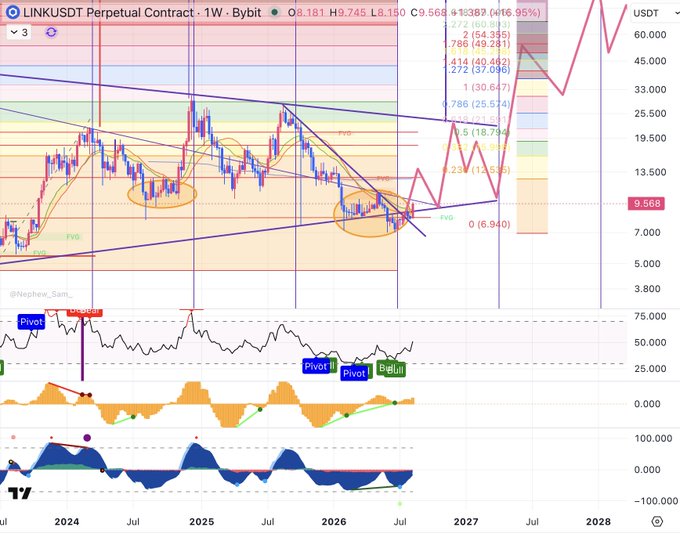Click the 3.800 price axis label
The height and width of the screenshot is (534, 680).
[647, 289]
